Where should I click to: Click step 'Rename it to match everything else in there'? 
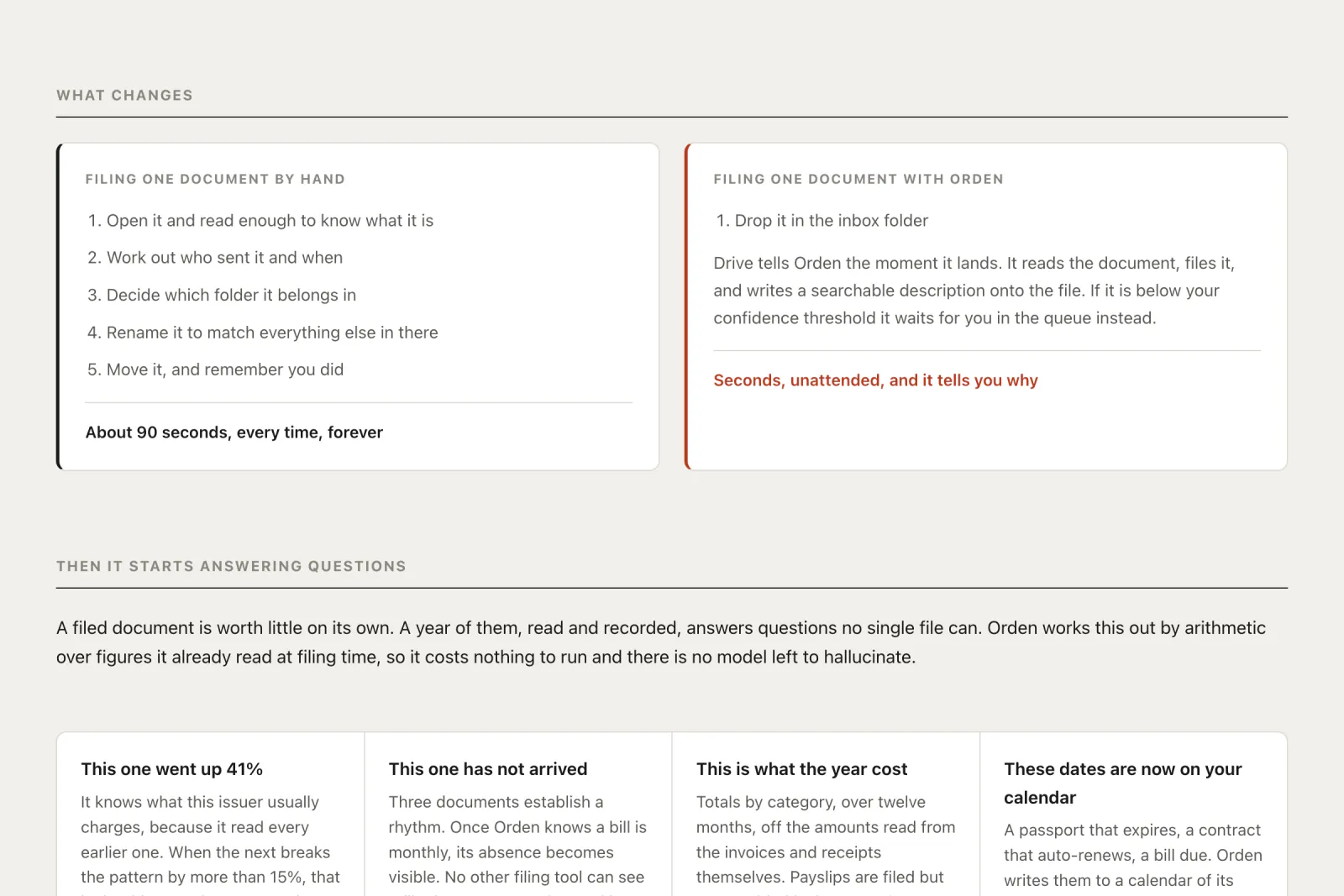272,333
